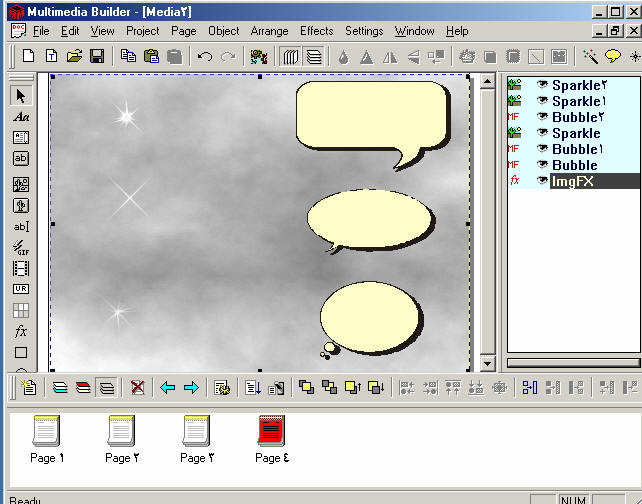
Task: Toggle visibility eye of Sparkle object
Action: 542,133
